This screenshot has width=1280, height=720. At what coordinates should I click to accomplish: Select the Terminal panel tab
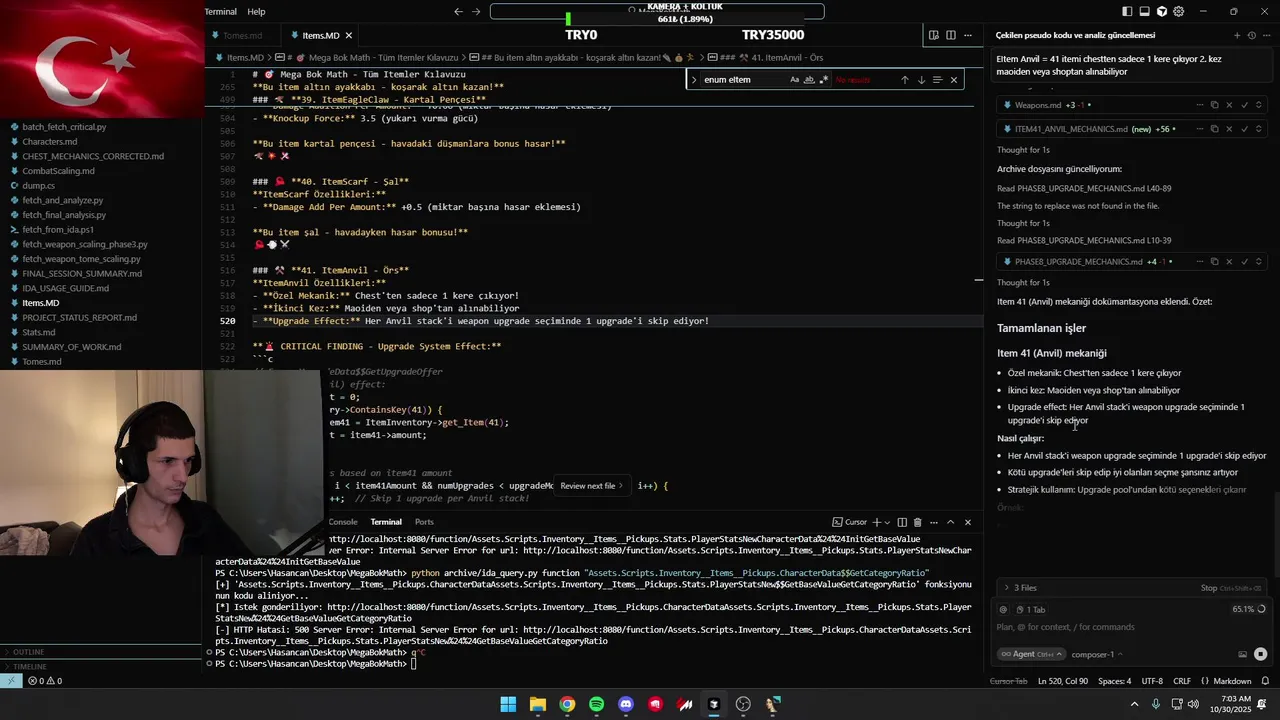(386, 522)
